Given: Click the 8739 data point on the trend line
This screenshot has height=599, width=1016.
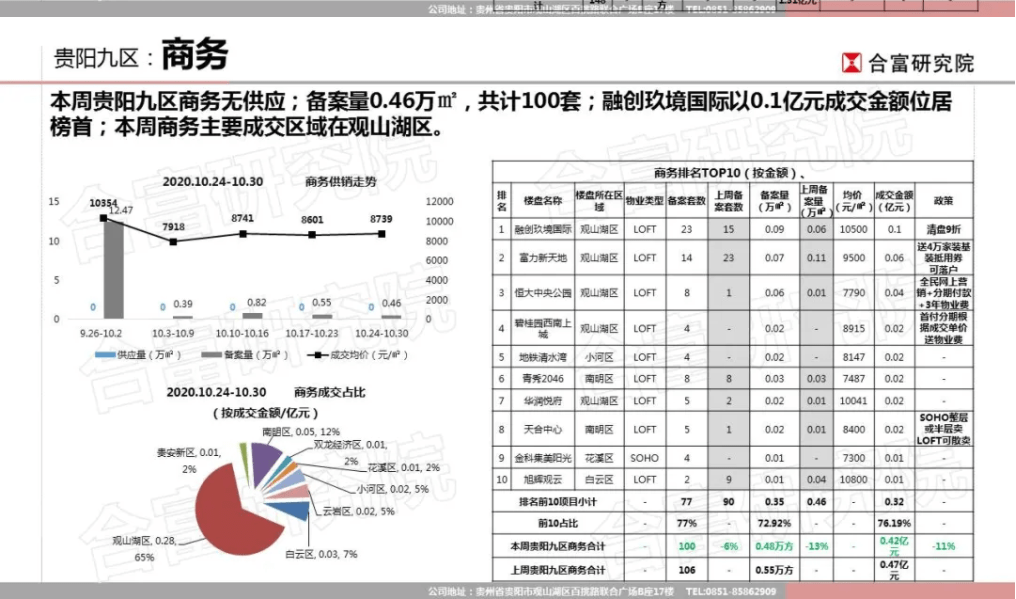Looking at the screenshot, I should [381, 234].
